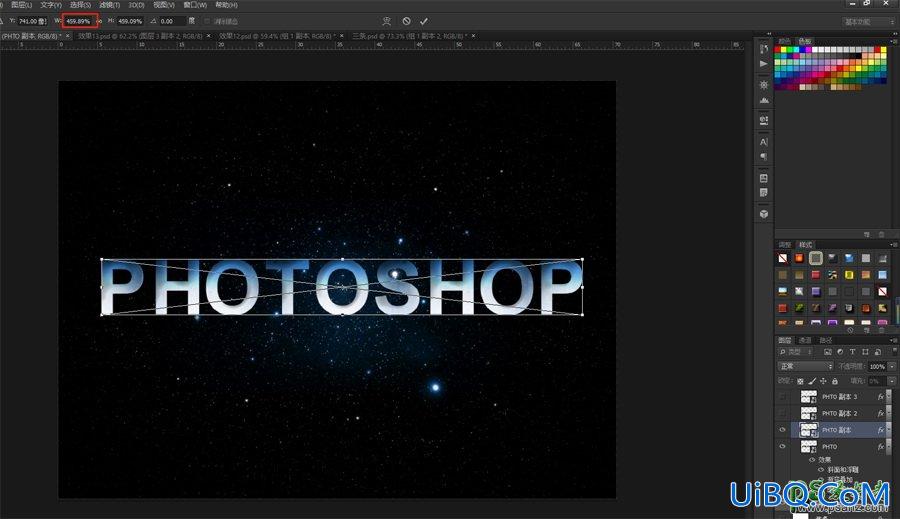Open the Styles panel menu
900x519 pixels.
tap(894, 245)
